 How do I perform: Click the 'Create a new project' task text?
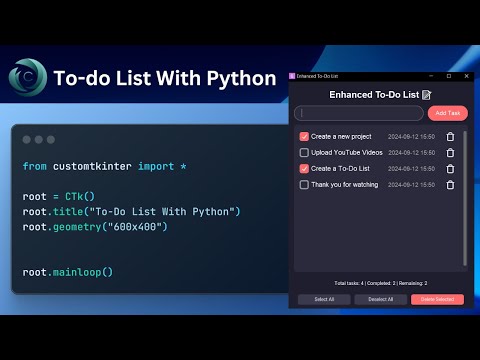coord(341,137)
